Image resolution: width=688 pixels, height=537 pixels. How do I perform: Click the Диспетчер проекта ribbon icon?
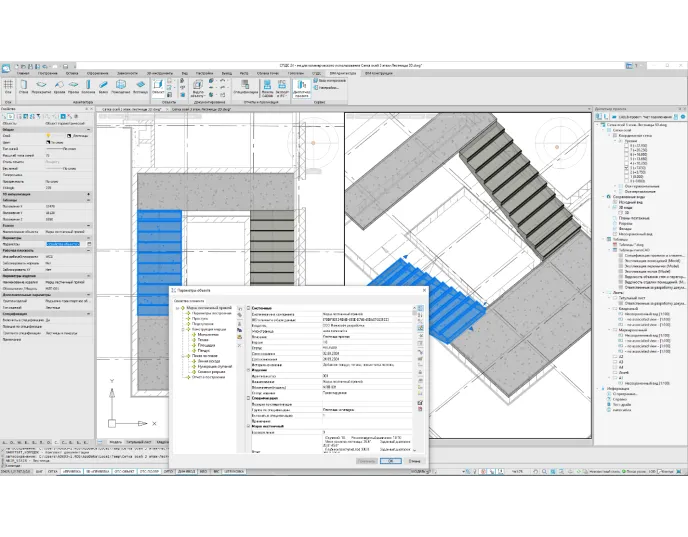tap(301, 88)
